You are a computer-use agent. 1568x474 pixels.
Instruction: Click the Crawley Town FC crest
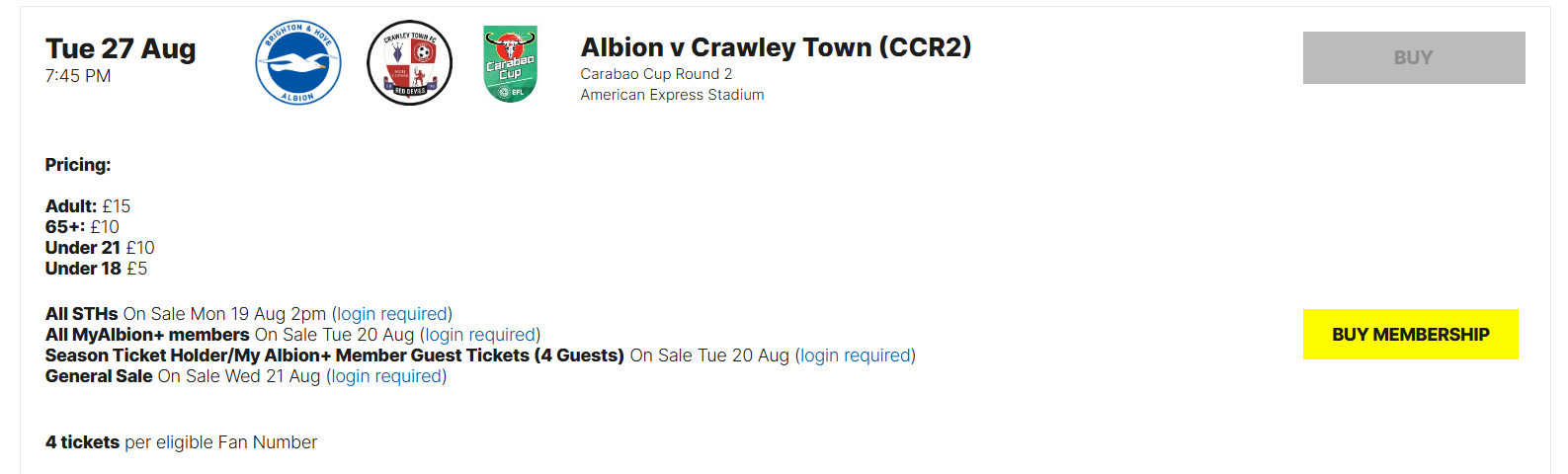[x=409, y=63]
